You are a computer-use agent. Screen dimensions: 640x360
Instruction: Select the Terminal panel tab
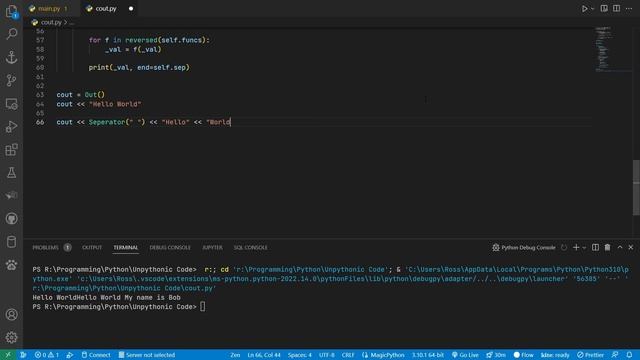pyautogui.click(x=126, y=247)
